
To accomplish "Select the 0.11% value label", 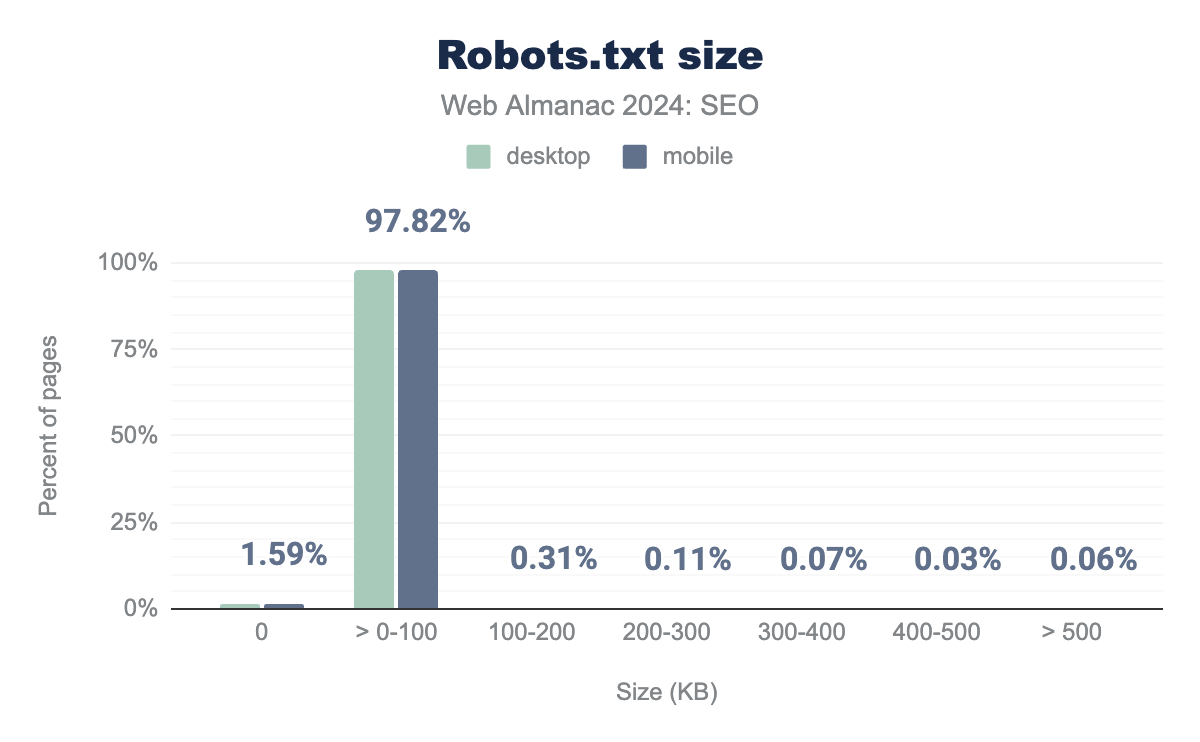I will pyautogui.click(x=687, y=559).
